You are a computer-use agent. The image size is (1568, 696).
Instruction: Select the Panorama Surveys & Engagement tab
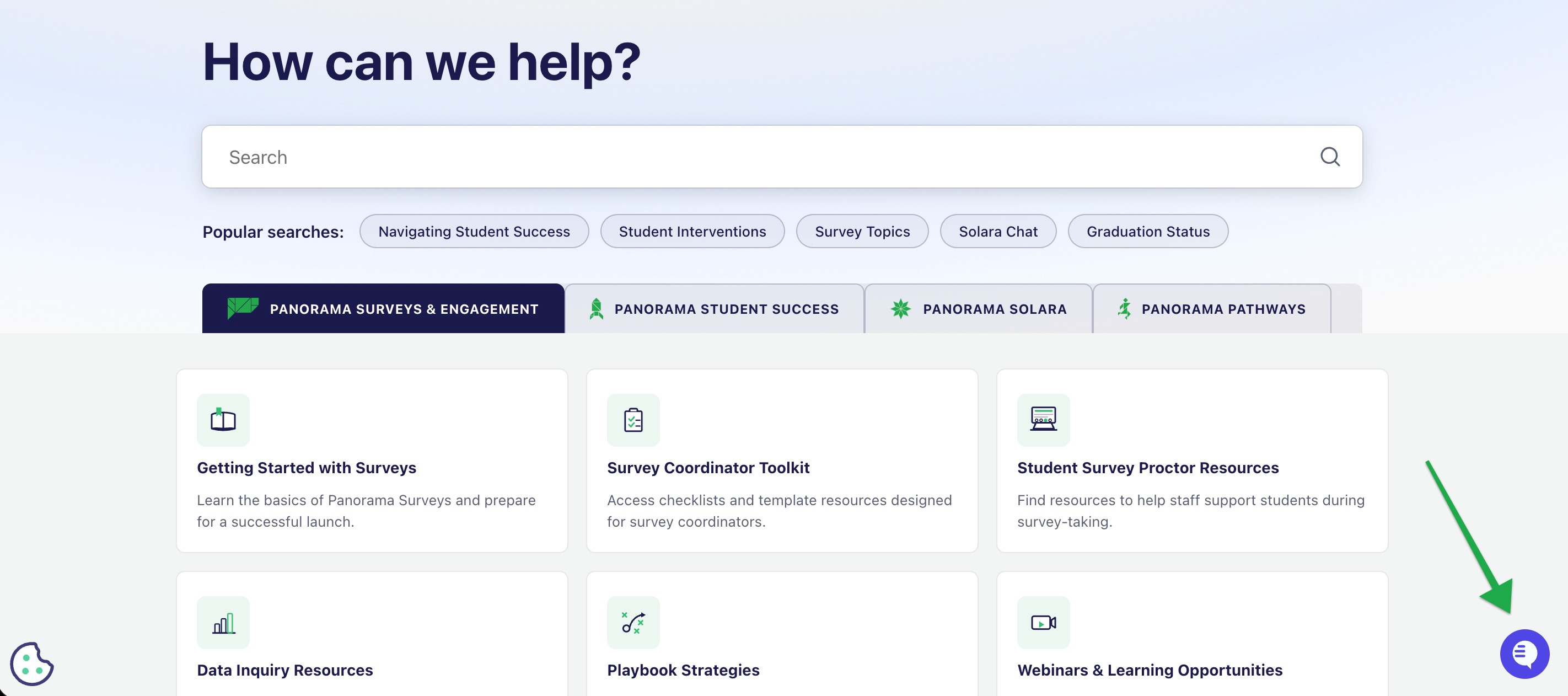pos(383,308)
